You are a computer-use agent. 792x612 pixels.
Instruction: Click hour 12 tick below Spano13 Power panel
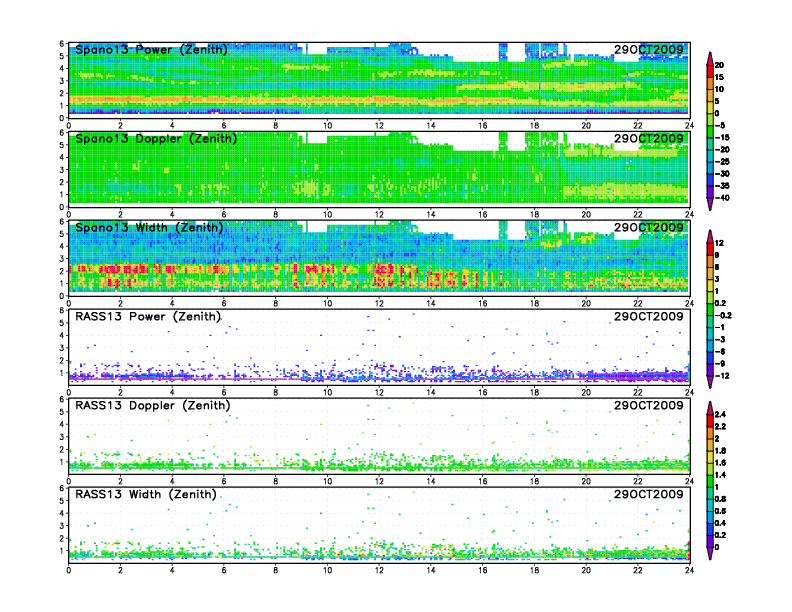point(379,126)
